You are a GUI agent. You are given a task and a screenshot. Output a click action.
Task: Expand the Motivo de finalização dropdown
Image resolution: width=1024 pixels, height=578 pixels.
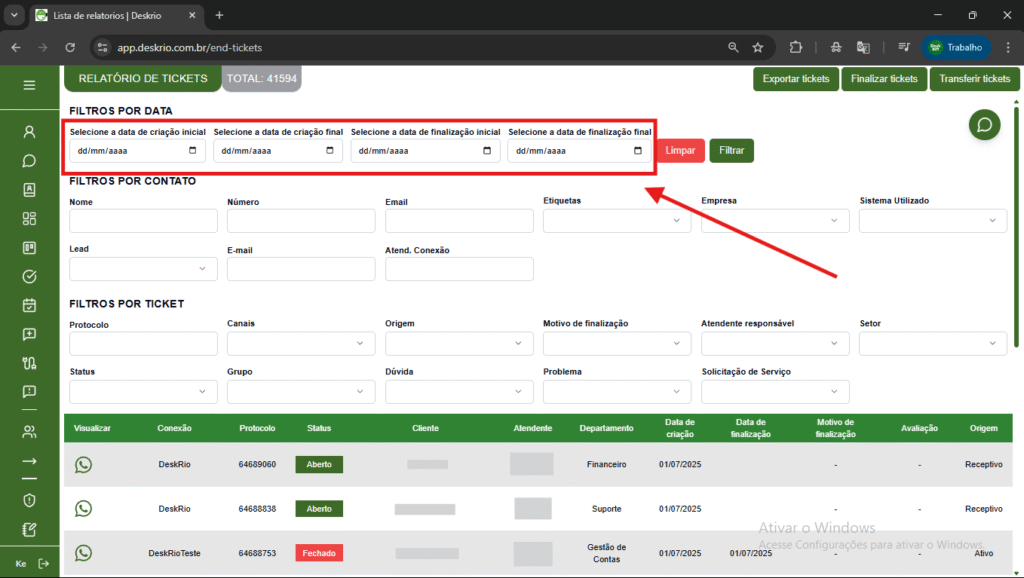coord(616,344)
